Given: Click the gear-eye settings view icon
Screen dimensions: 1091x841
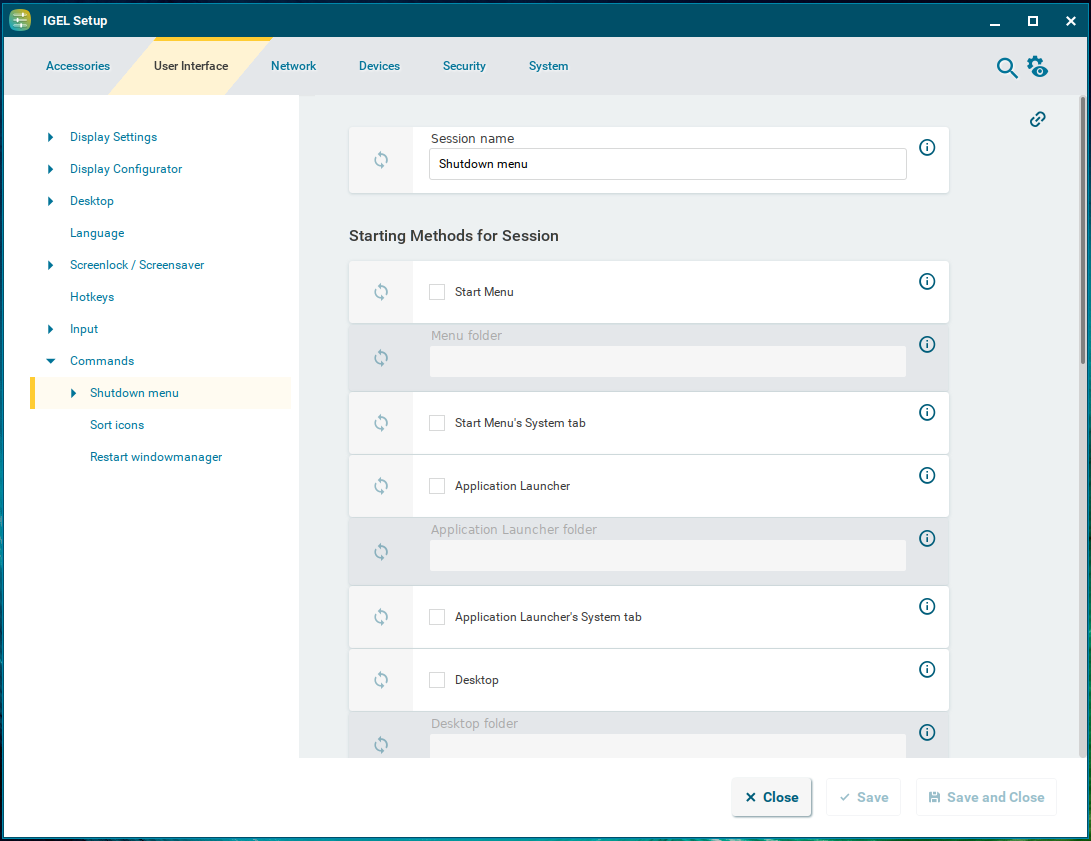Looking at the screenshot, I should click(1037, 67).
